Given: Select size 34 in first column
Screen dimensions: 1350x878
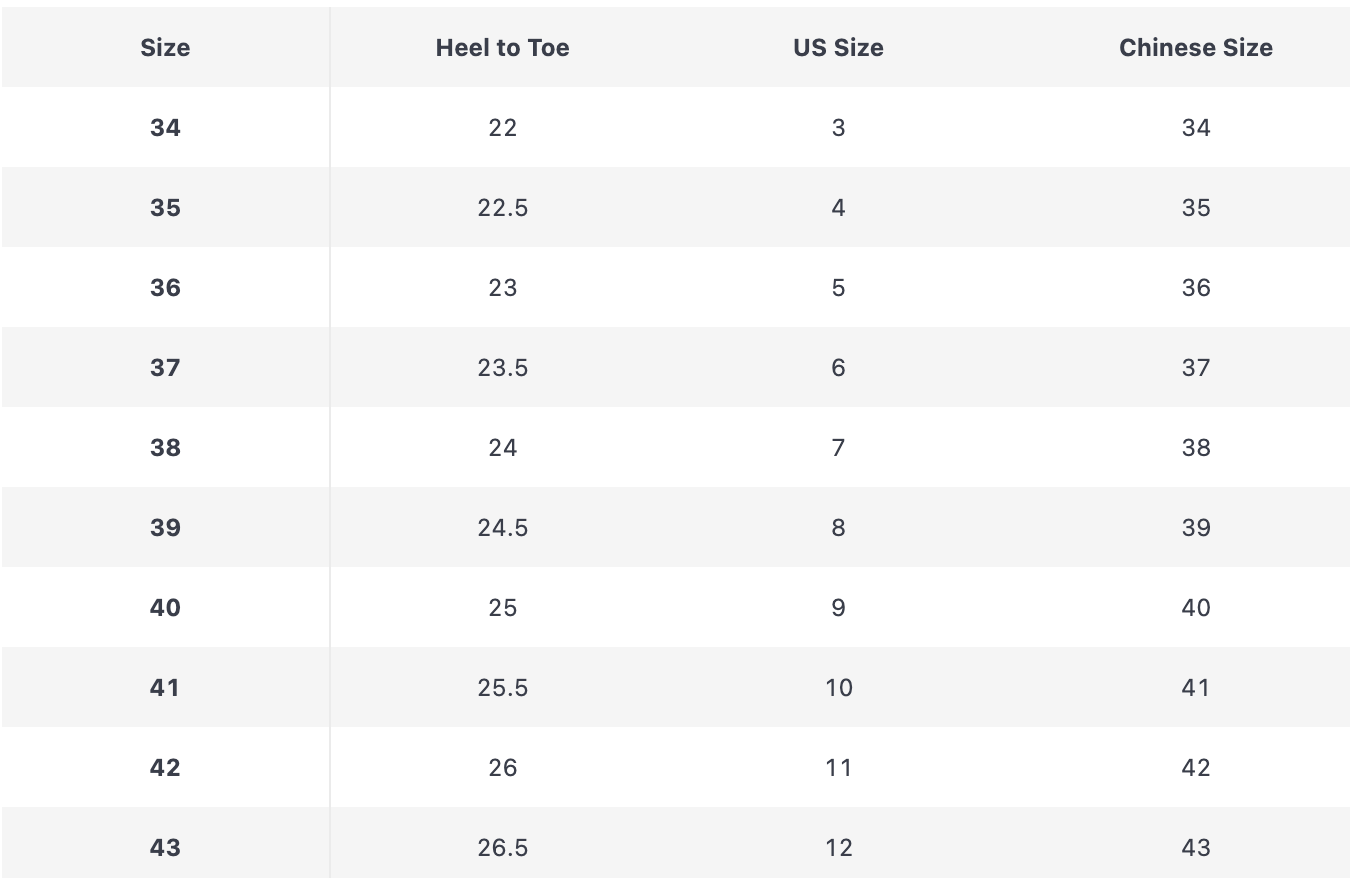Looking at the screenshot, I should pyautogui.click(x=165, y=127).
